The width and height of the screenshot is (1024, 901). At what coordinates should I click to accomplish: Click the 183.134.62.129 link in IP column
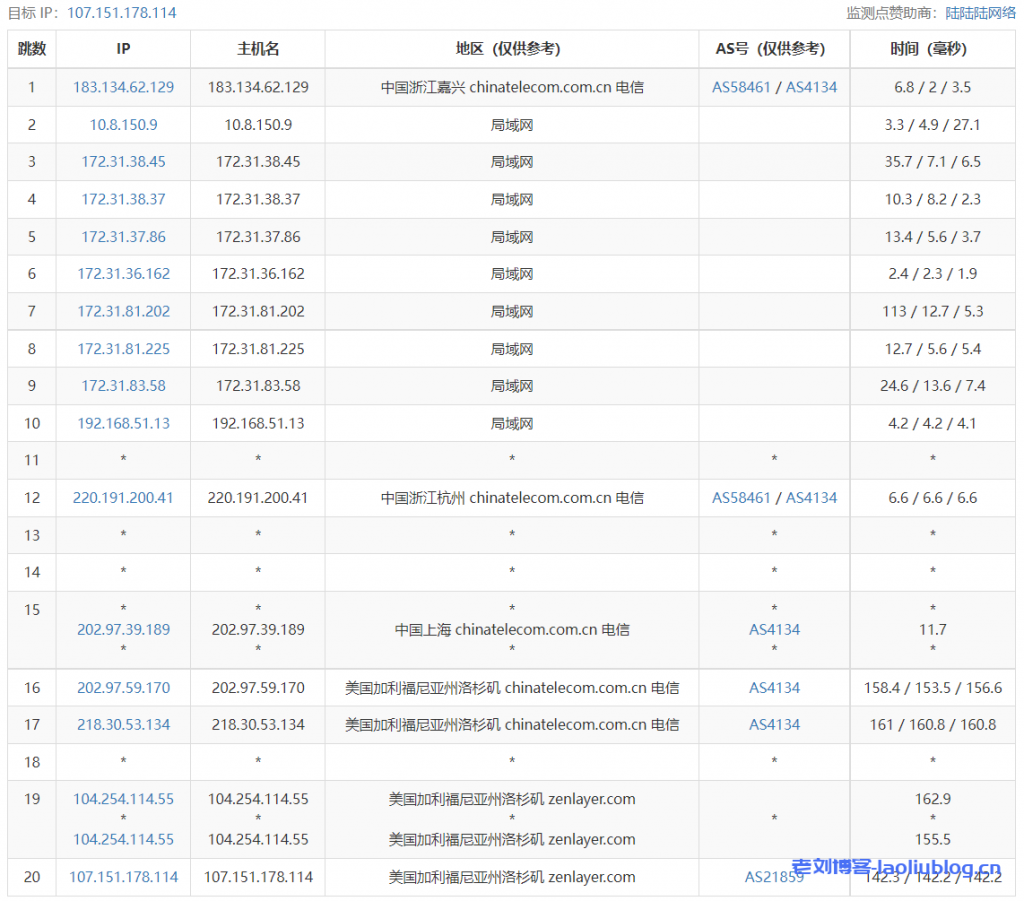(x=123, y=87)
